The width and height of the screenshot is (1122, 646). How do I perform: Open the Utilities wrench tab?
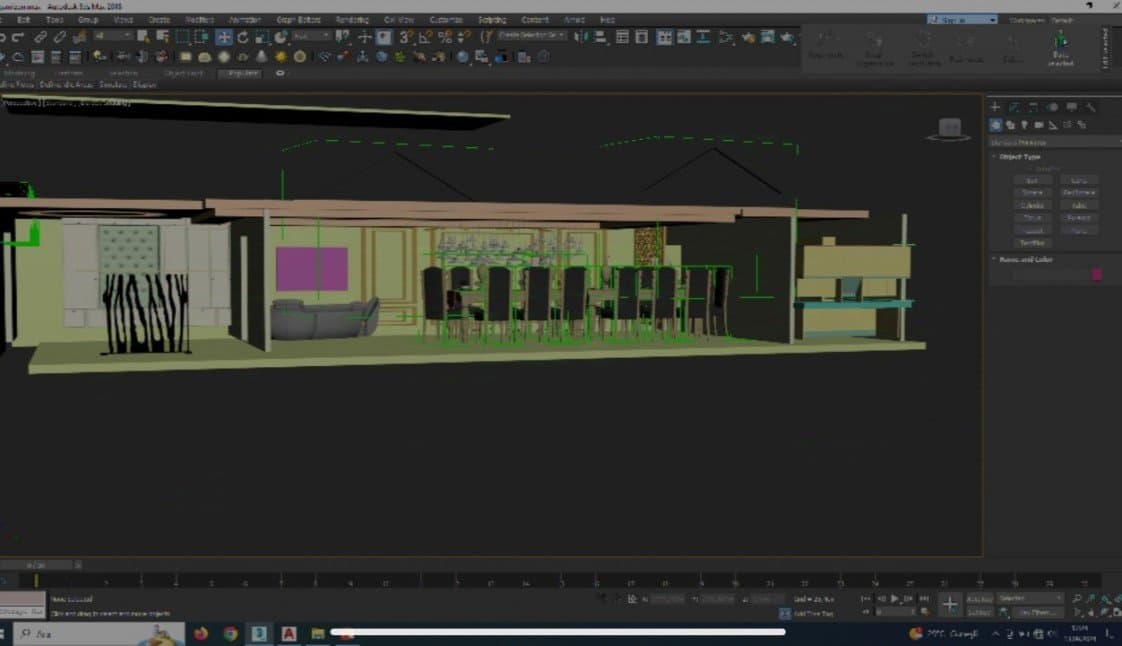point(1091,107)
